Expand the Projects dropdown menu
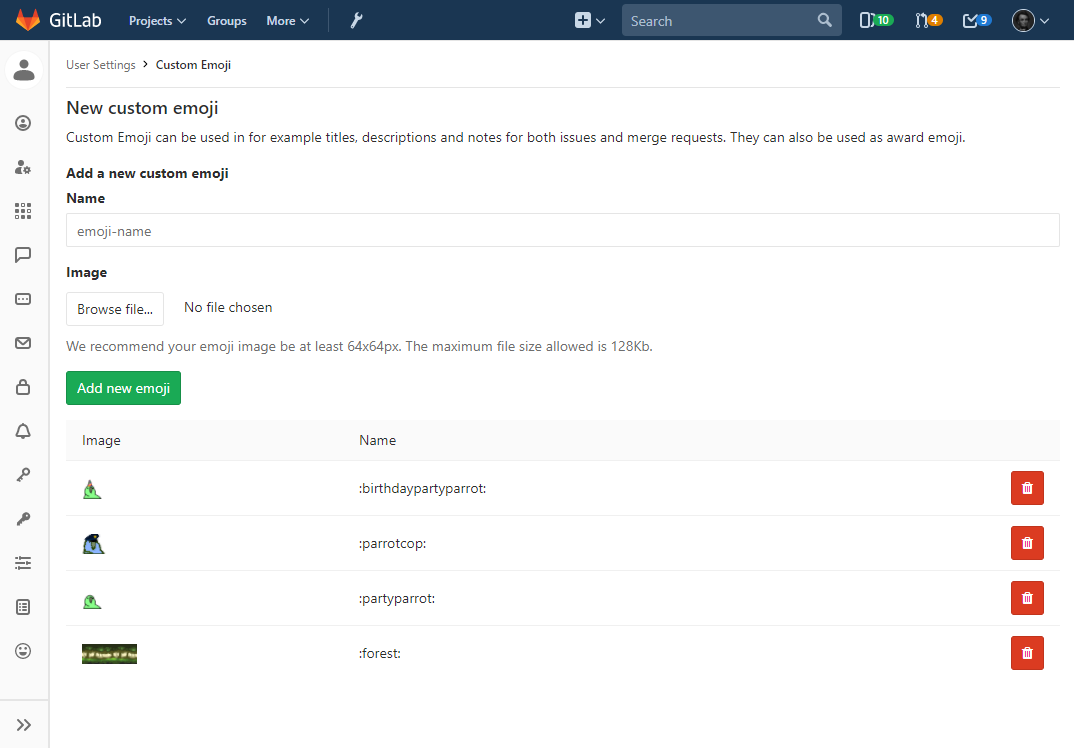Screen dimensions: 1074x748 (157, 21)
